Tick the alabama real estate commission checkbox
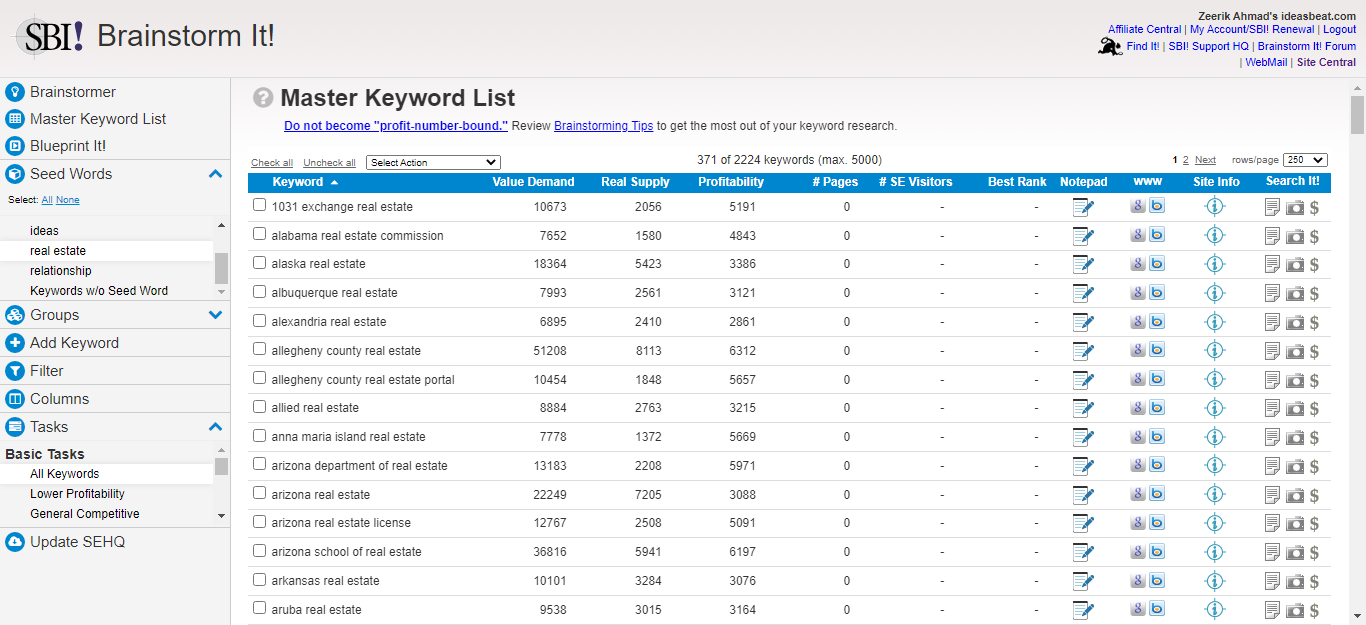 click(260, 234)
